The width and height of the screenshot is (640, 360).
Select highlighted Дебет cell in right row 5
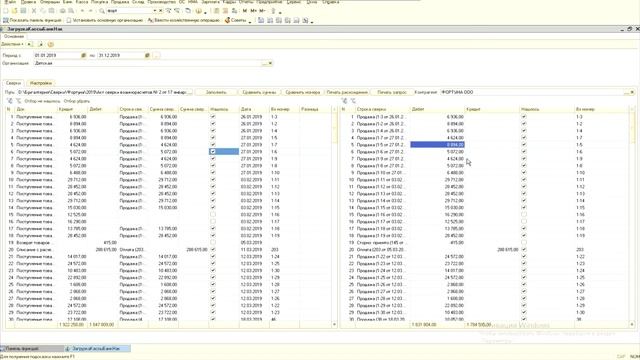click(438, 144)
